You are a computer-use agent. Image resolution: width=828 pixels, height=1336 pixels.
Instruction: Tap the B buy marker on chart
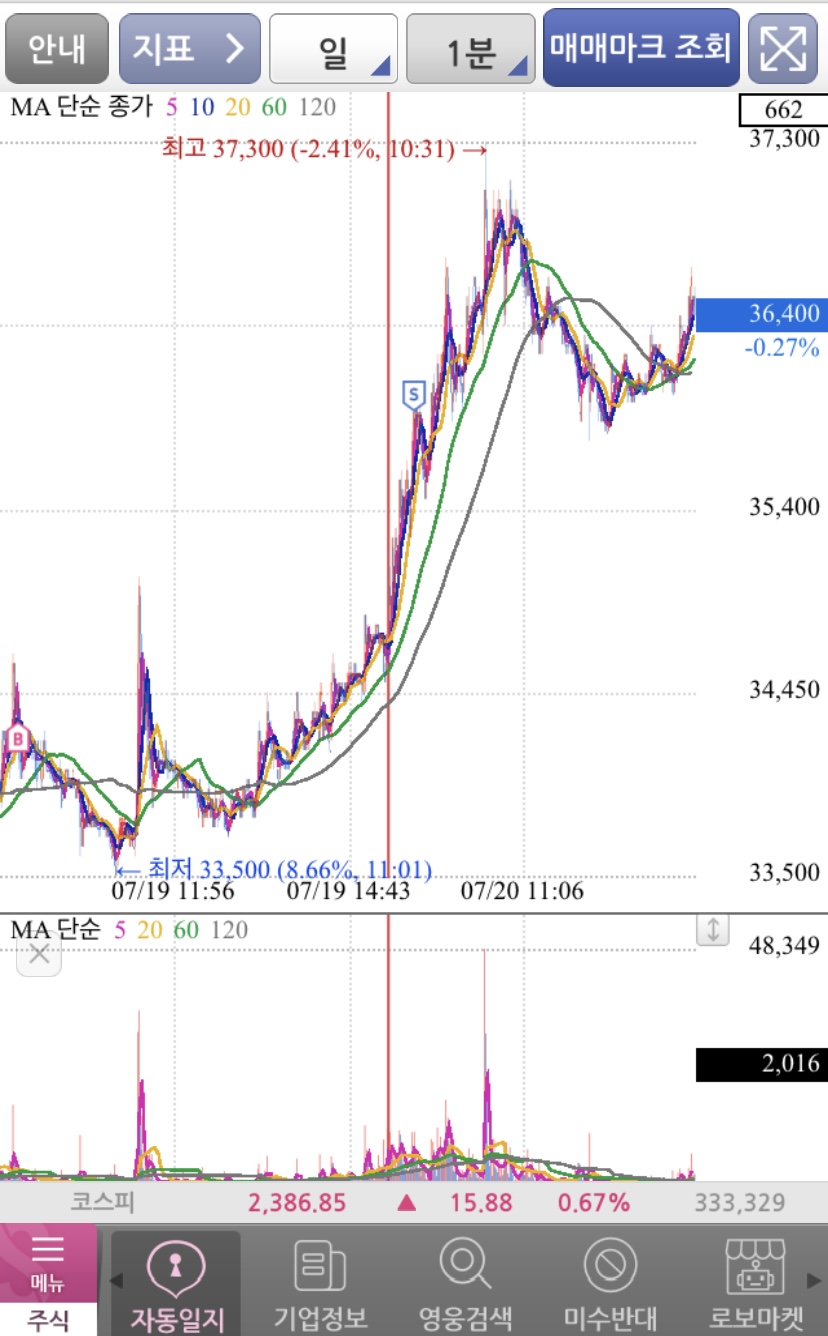point(17,740)
